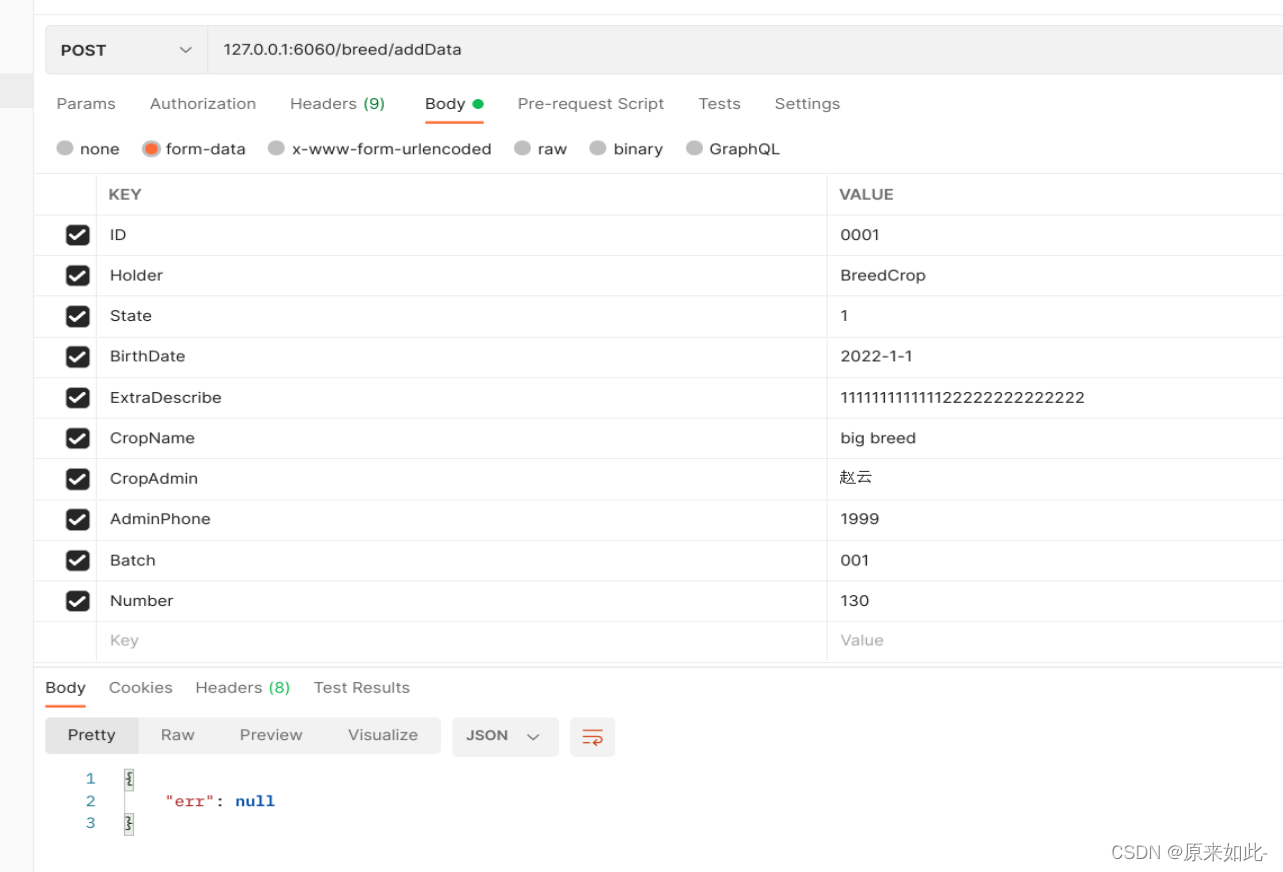Switch response view to Raw
This screenshot has height=872, width=1283.
pyautogui.click(x=178, y=735)
